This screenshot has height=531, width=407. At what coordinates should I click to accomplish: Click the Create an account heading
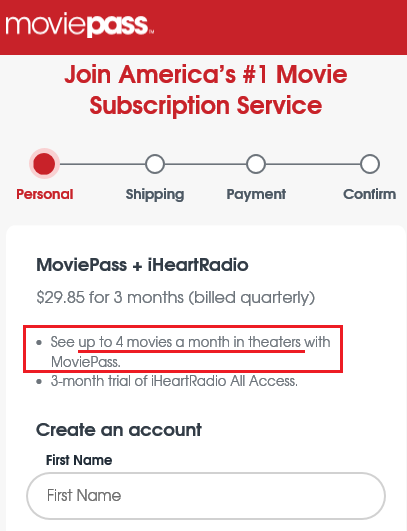click(x=119, y=430)
